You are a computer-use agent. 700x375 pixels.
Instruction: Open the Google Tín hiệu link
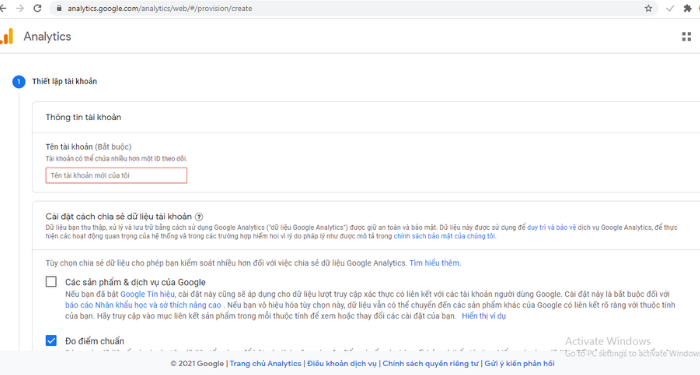click(147, 294)
